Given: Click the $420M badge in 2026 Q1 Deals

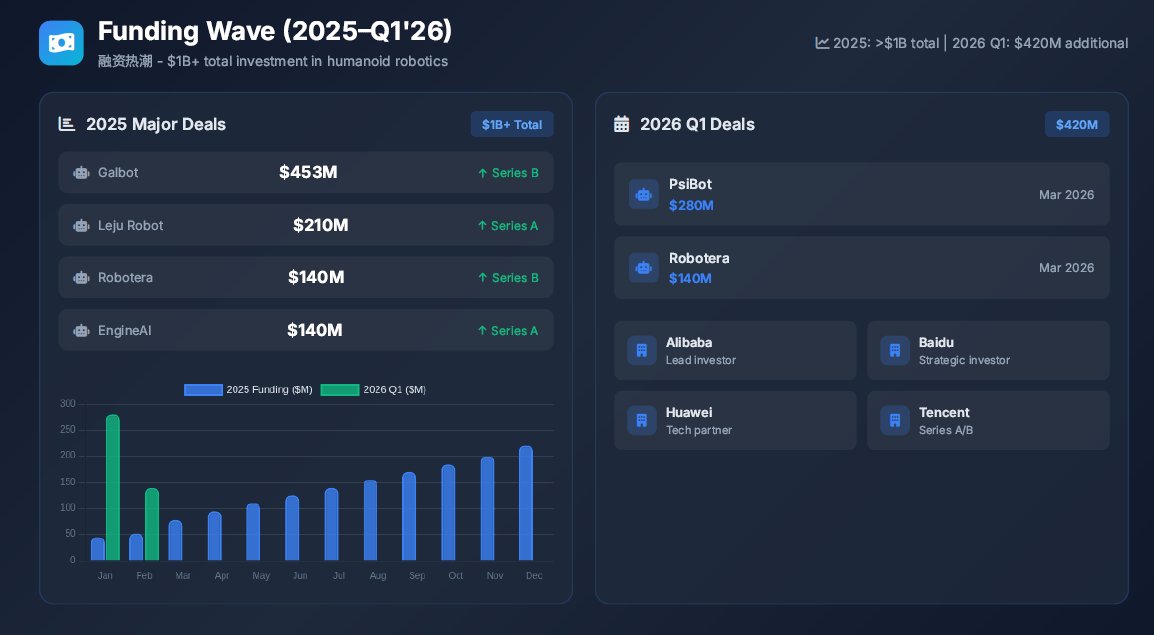Looking at the screenshot, I should click(1077, 124).
